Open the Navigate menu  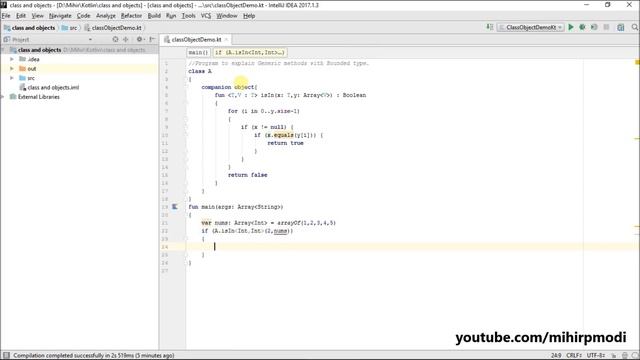click(x=60, y=16)
